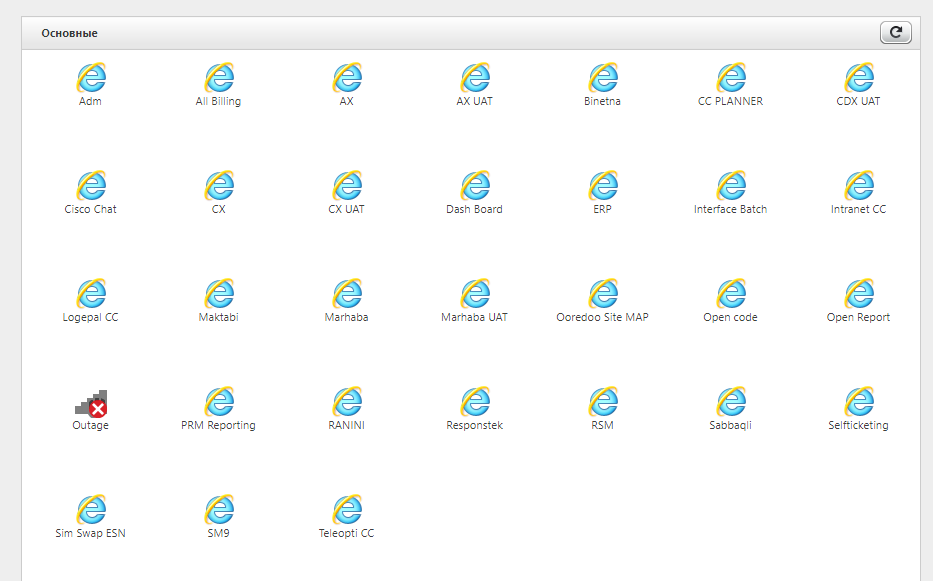
Task: Launch CC PLANNER application
Action: (731, 78)
